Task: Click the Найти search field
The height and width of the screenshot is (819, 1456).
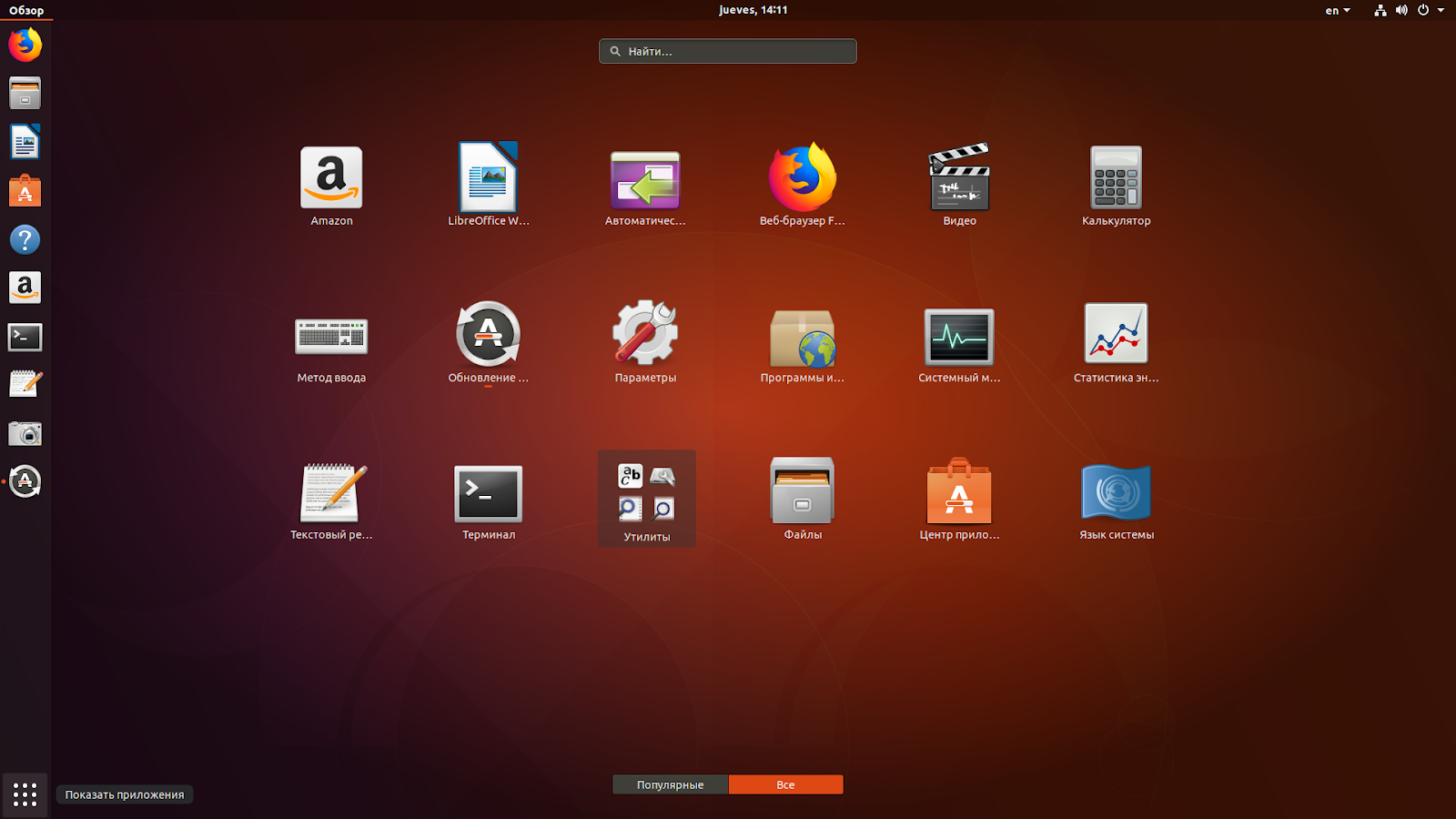Action: tap(728, 51)
